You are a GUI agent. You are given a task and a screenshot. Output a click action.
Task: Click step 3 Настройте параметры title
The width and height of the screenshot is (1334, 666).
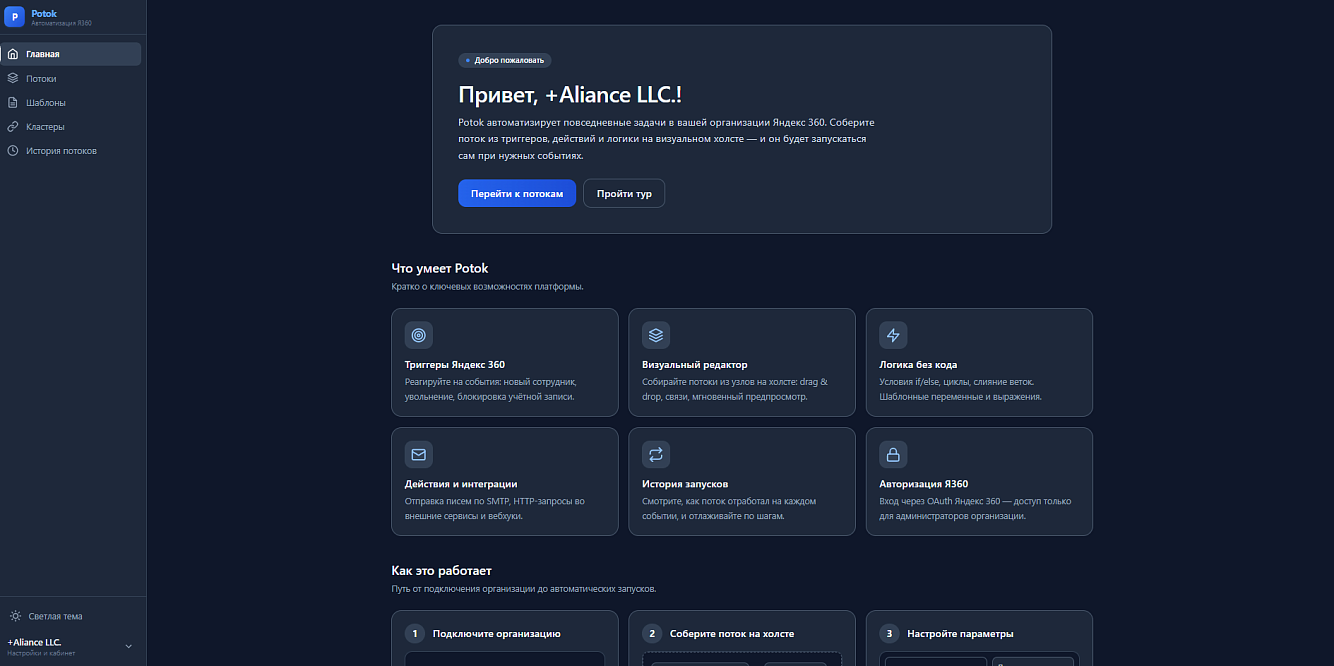(960, 634)
